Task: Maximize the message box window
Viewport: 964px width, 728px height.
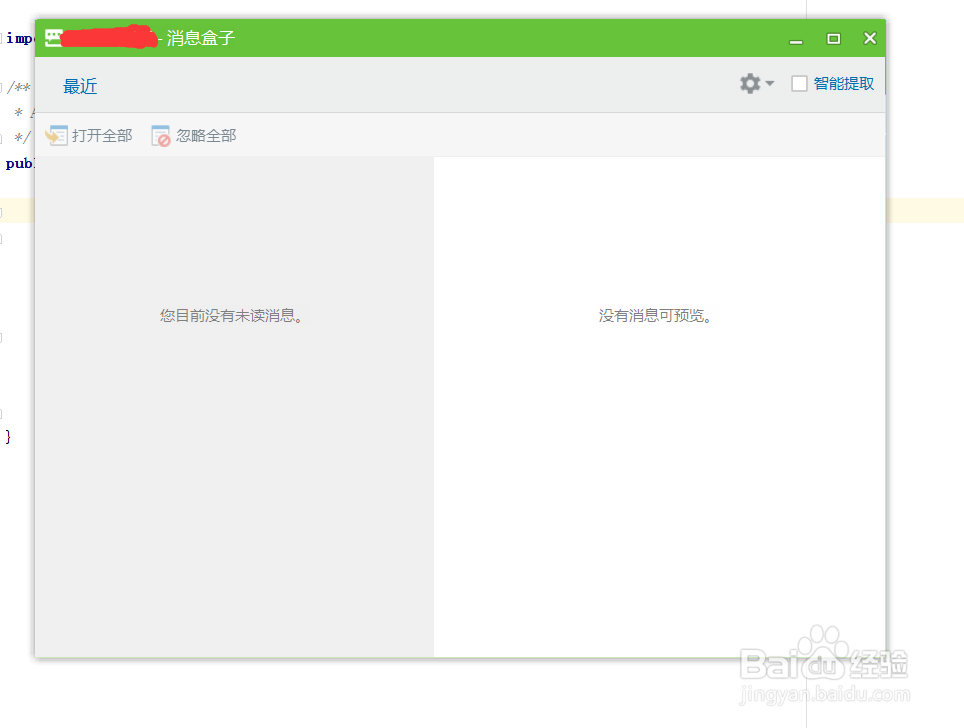Action: 833,38
